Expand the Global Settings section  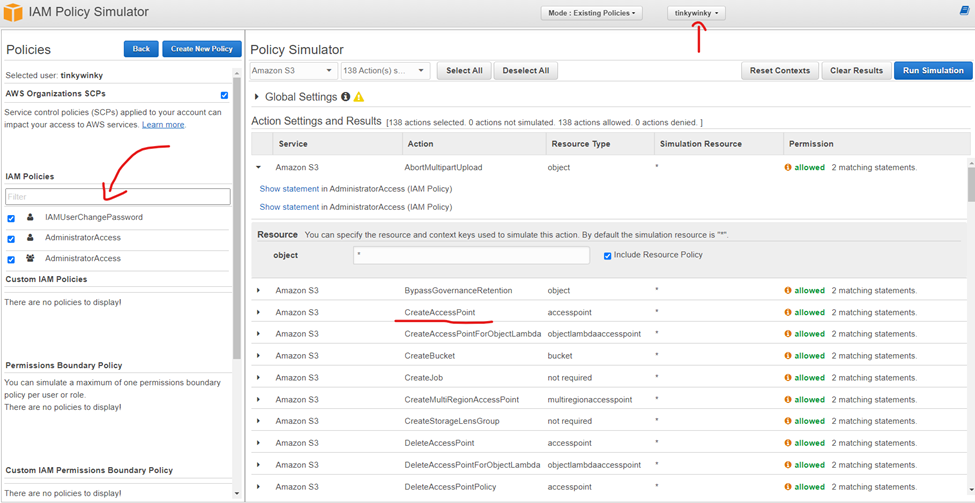[x=257, y=97]
